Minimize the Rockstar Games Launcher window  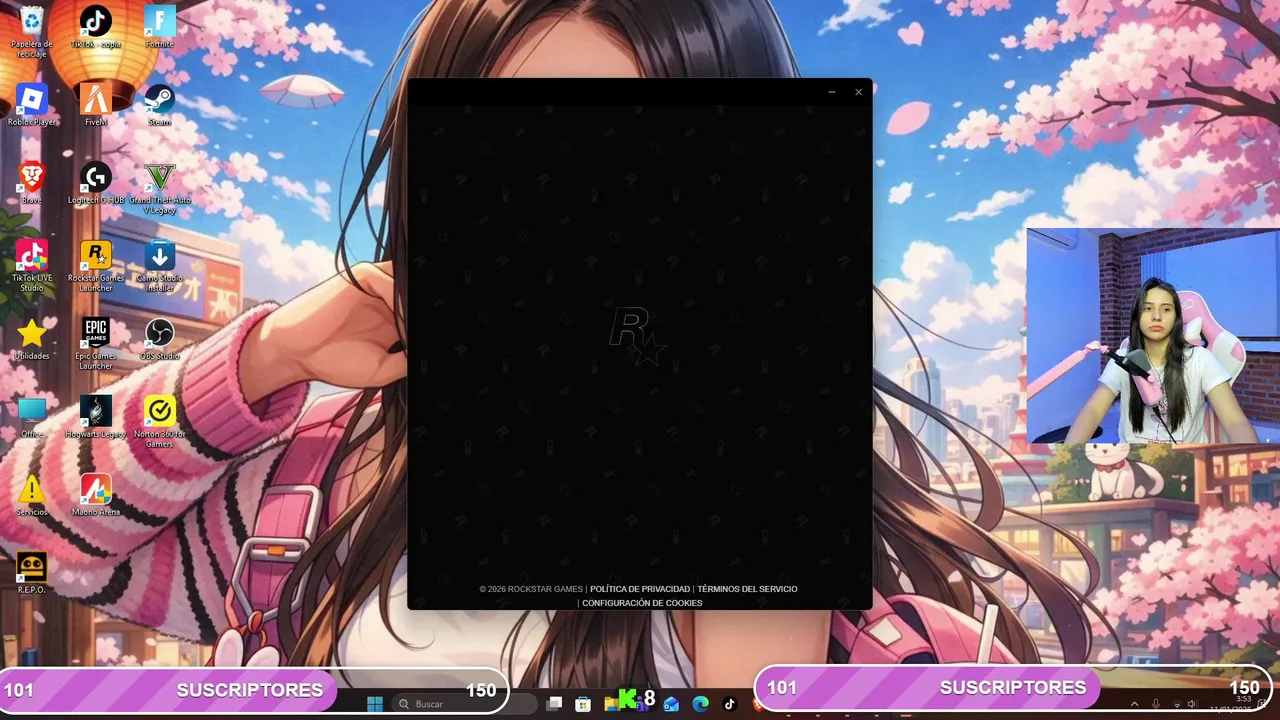click(x=831, y=92)
